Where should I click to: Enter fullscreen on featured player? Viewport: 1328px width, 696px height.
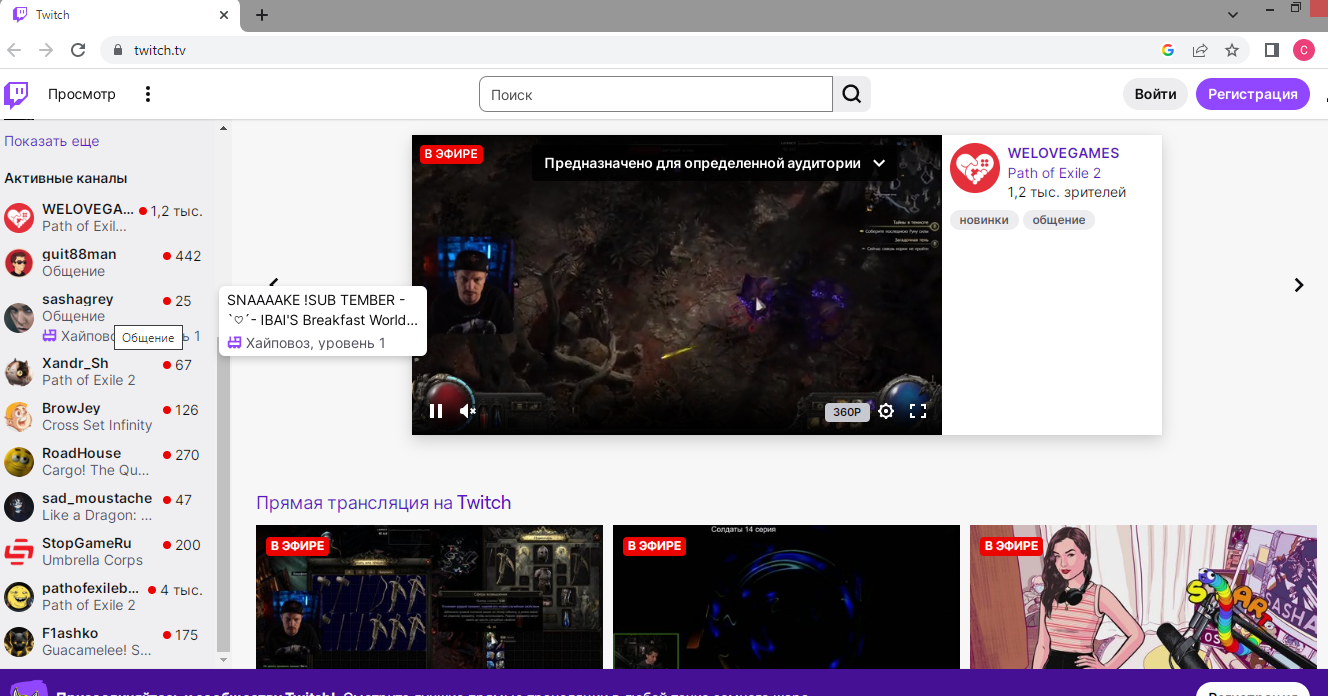tap(918, 411)
